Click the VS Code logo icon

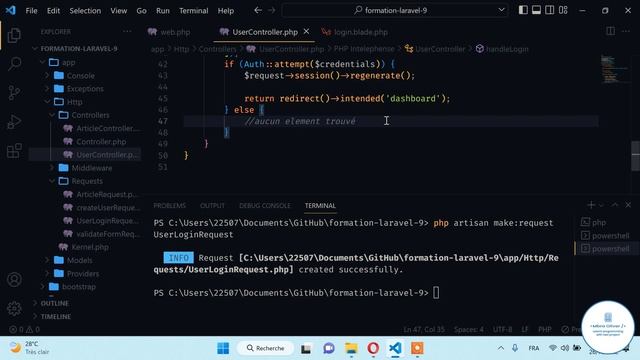[11, 10]
